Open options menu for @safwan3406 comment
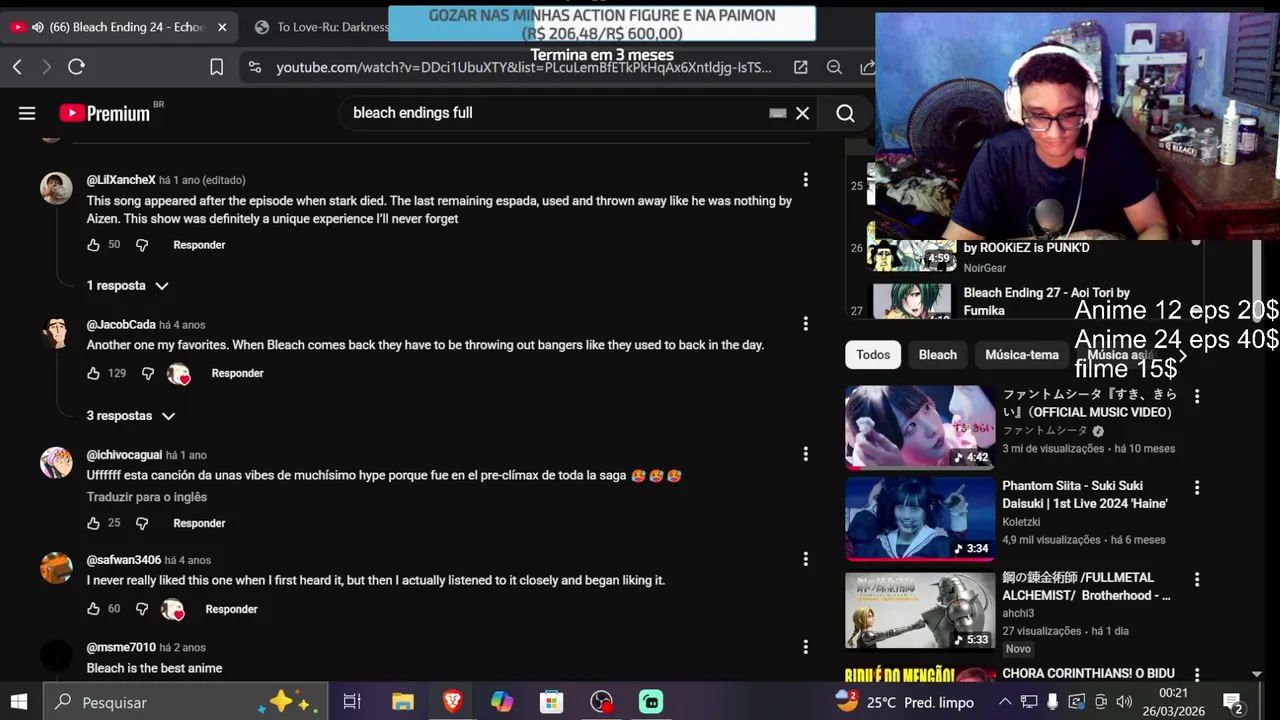Image resolution: width=1280 pixels, height=720 pixels. (805, 559)
